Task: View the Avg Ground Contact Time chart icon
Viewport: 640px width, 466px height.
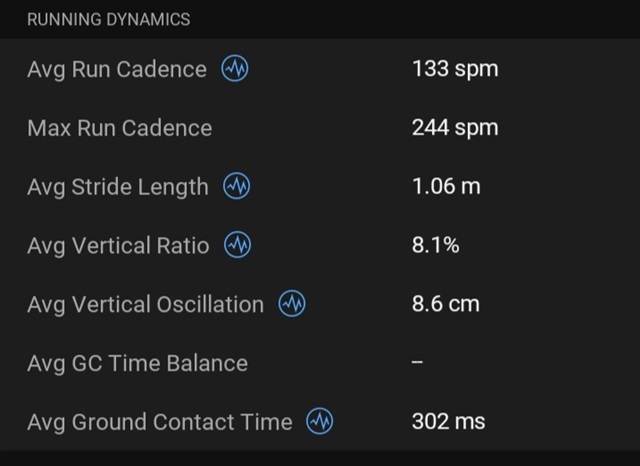Action: 320,422
